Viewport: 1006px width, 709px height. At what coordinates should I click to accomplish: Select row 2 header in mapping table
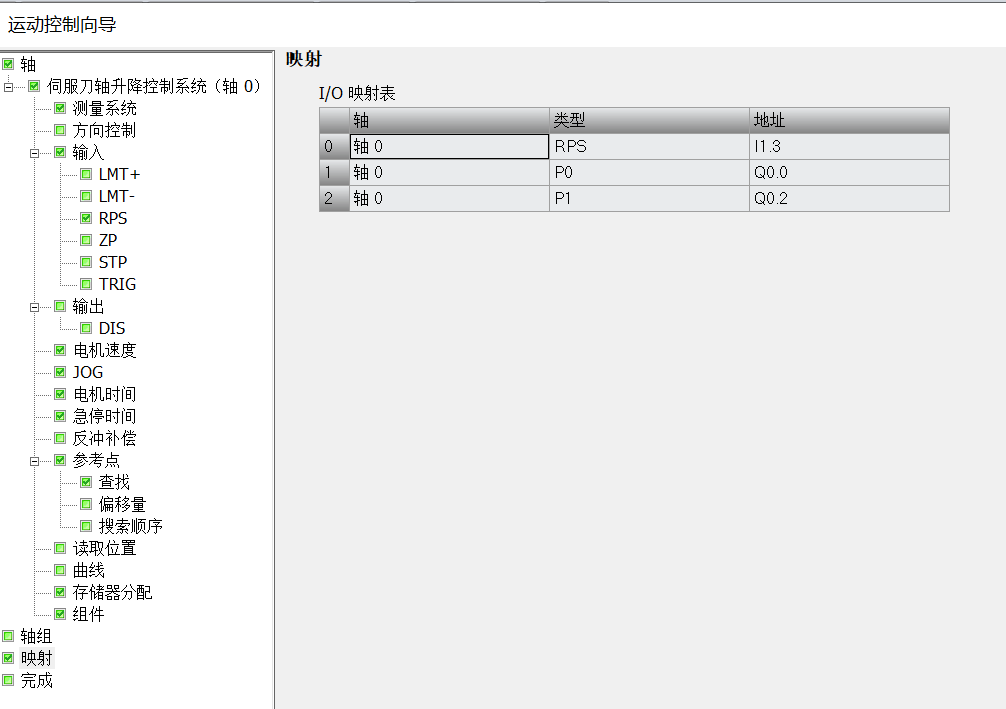pyautogui.click(x=334, y=198)
